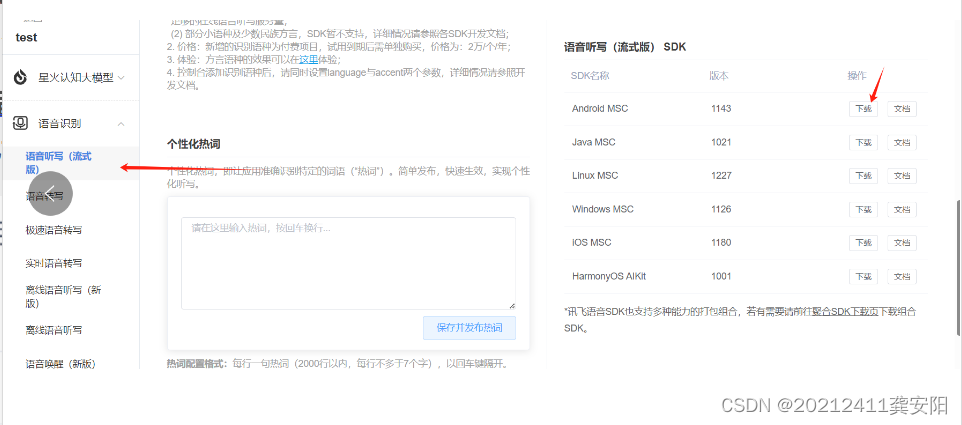Open docs for Windows MSC
The height and width of the screenshot is (425, 962).
[x=902, y=209]
